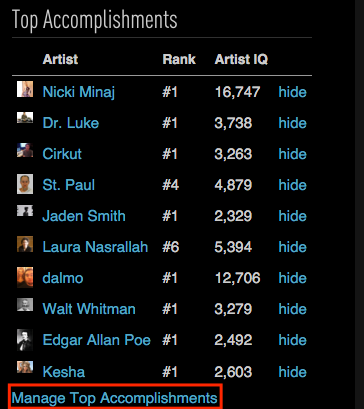Viewport: 364px width, 409px height.
Task: Click Laura Nasrallah's profile thumbnail
Action: [x=25, y=244]
